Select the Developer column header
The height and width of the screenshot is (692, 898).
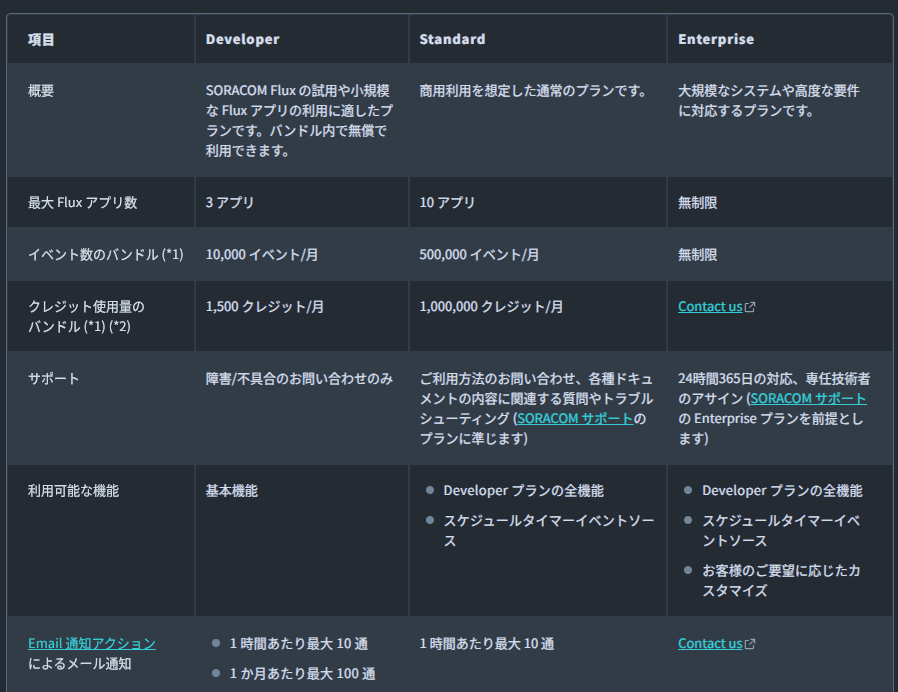[242, 39]
